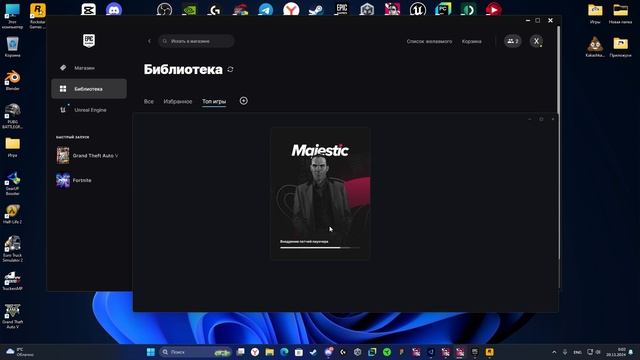Open Discord desktop shortcut

click(x=114, y=9)
